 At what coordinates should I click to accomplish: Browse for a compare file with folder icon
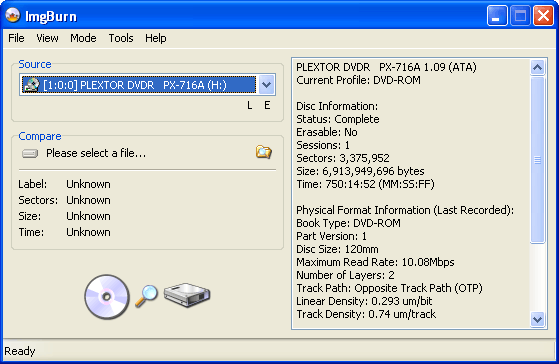click(x=263, y=152)
